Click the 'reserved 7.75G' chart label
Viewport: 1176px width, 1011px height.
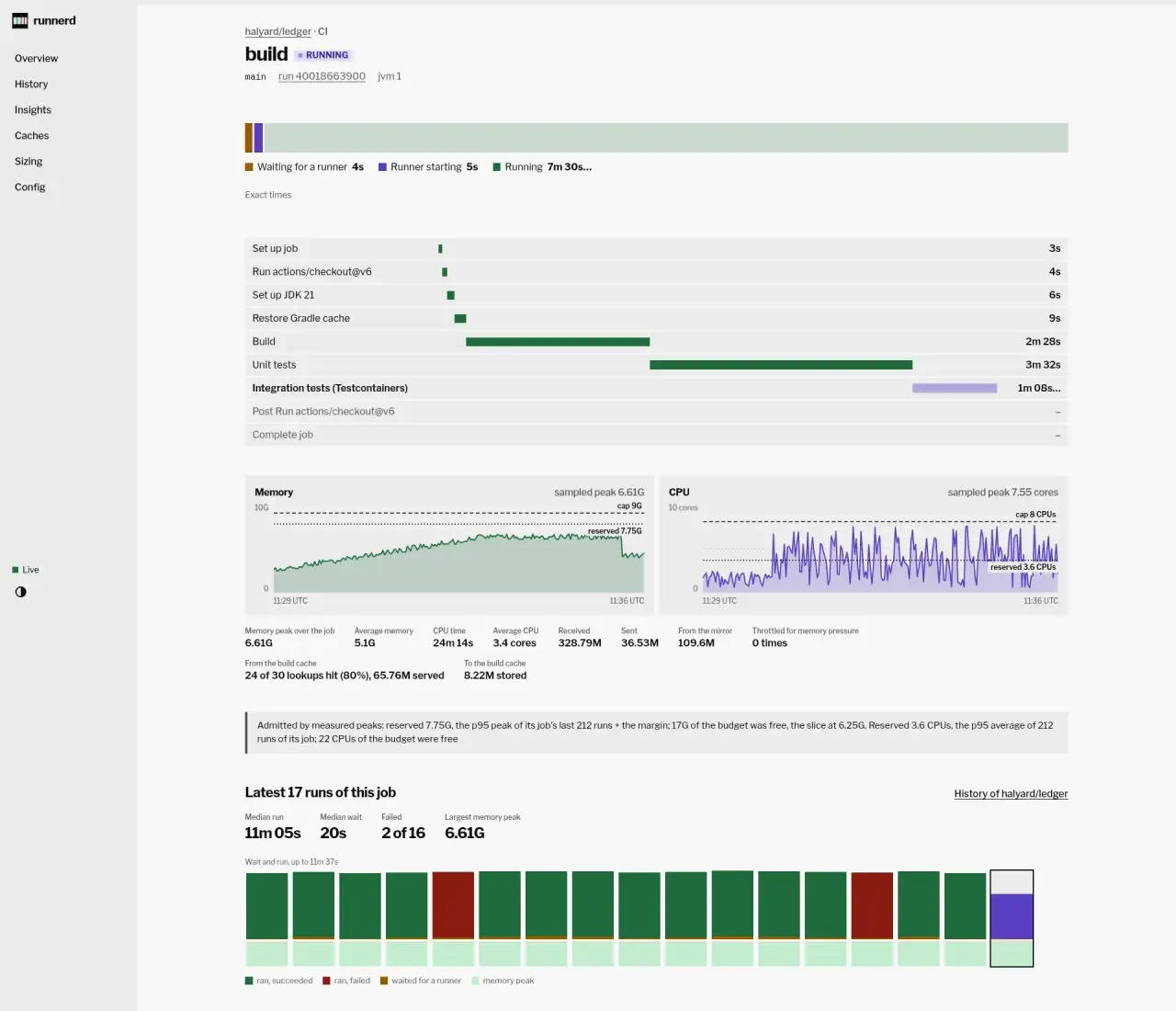point(616,531)
